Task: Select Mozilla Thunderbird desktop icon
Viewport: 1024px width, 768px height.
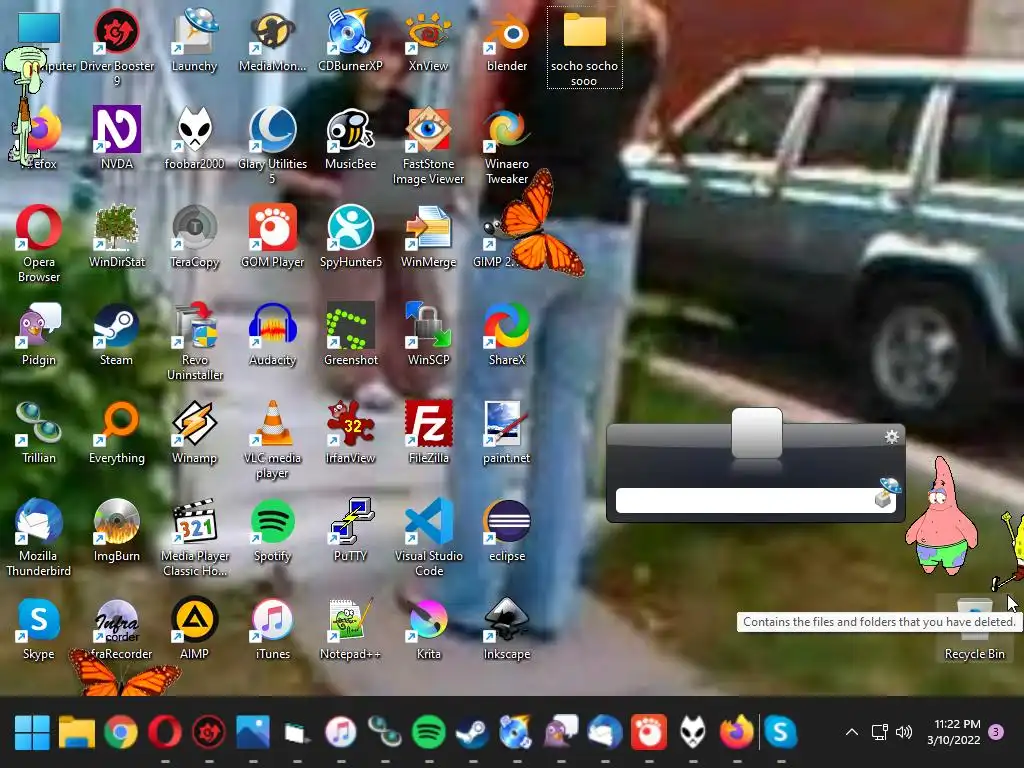Action: click(39, 537)
